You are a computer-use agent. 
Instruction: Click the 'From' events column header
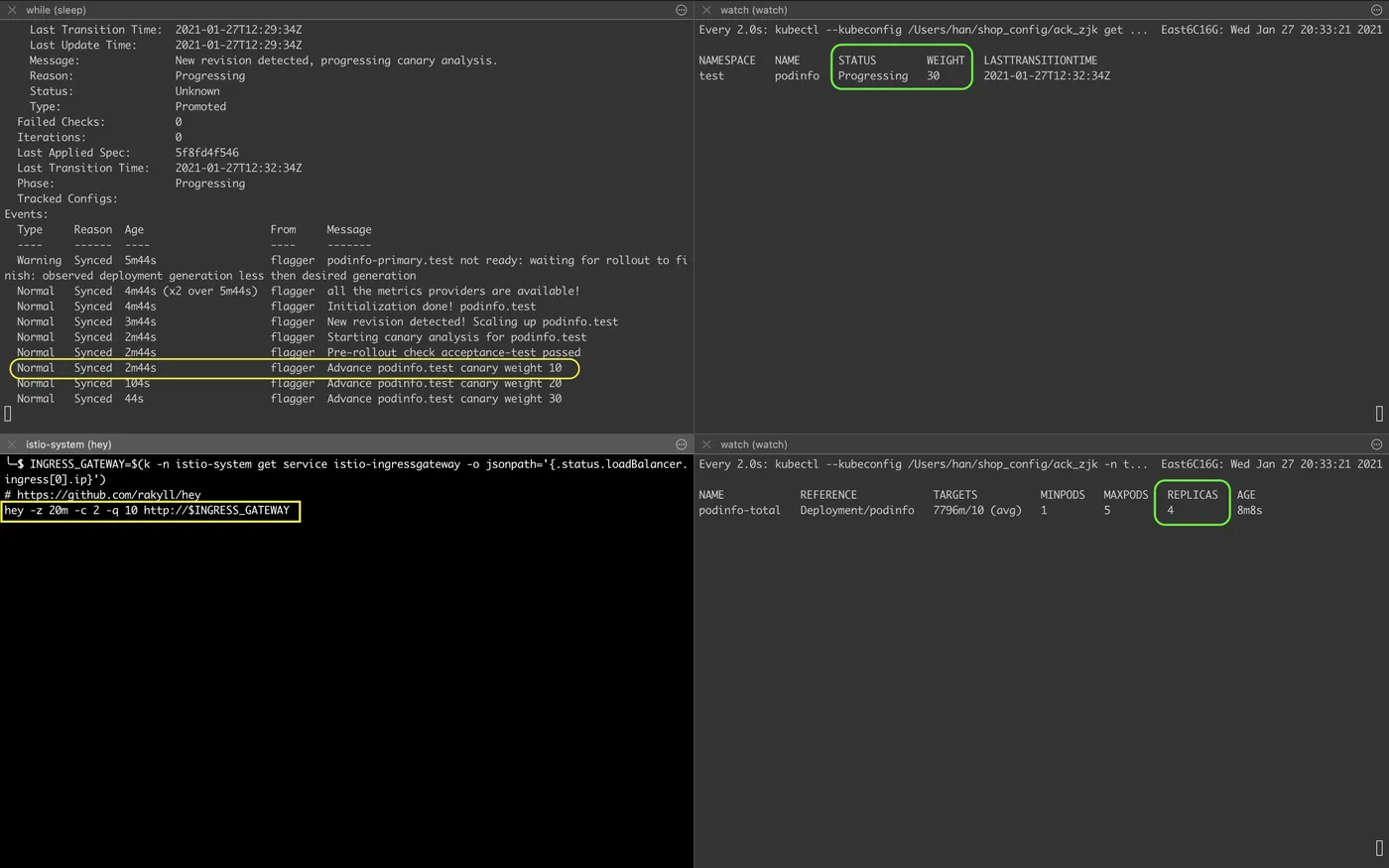pos(283,230)
